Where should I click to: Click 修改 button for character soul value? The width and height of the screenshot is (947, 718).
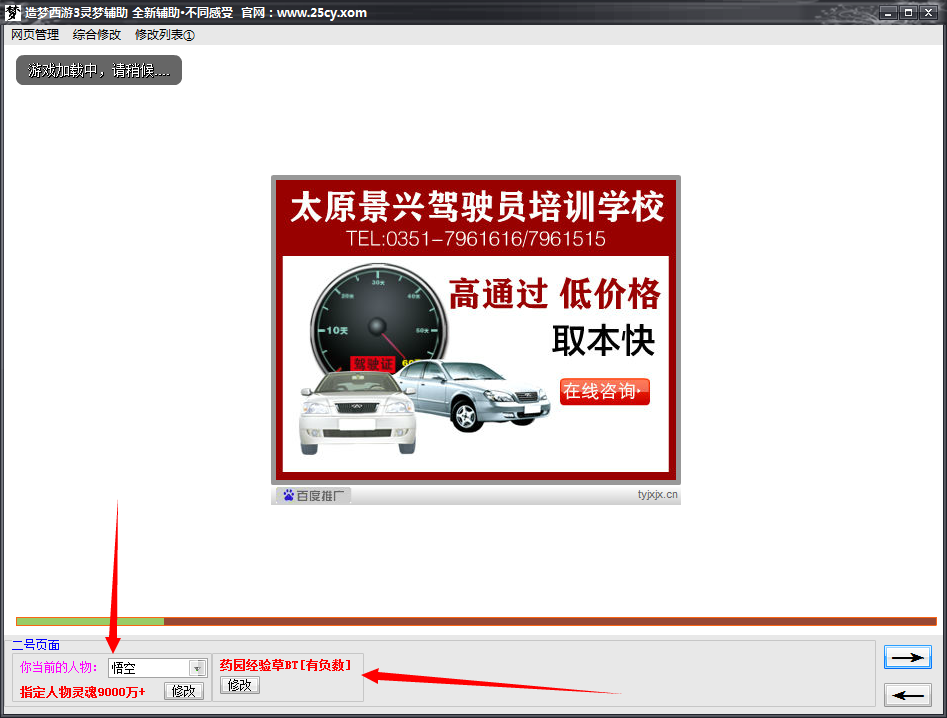(184, 691)
